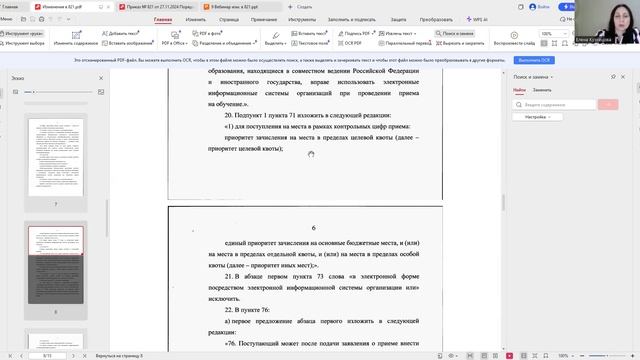Click the red record icon in status bar
This screenshot has width=640, height=360.
[509, 356]
